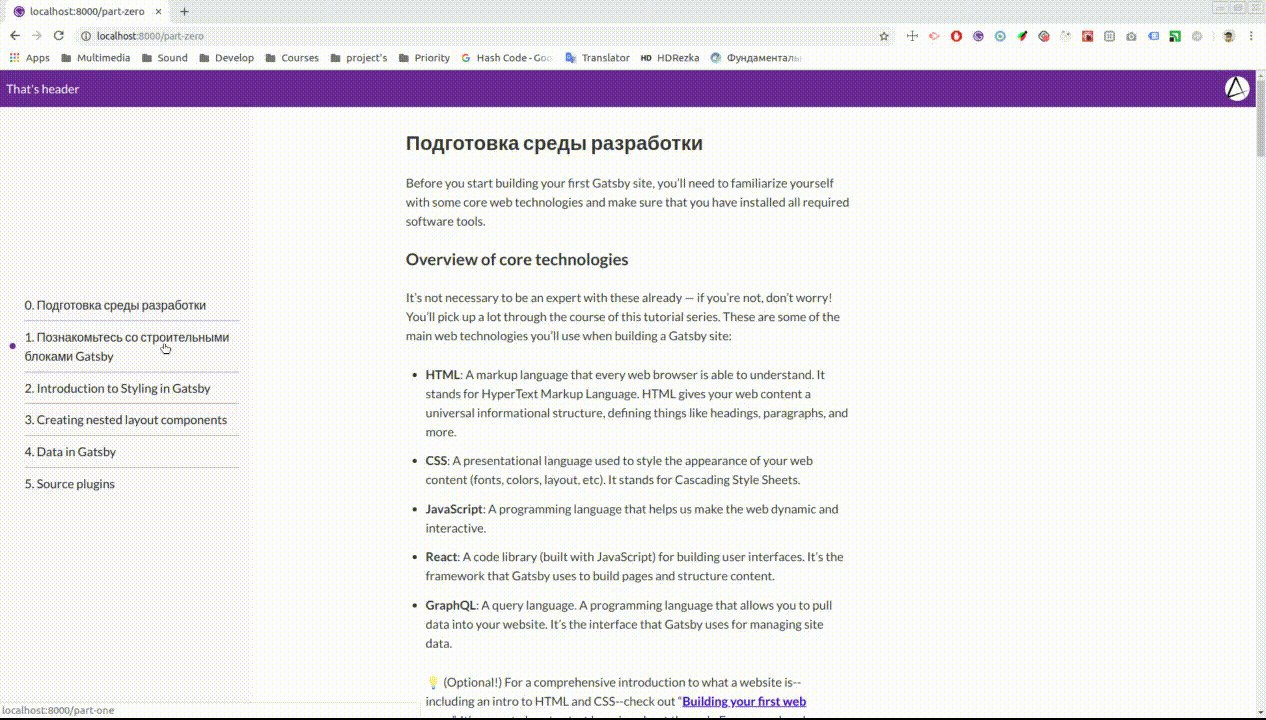Open the blue tag extension icon
The image size is (1266, 720).
pos(1153,36)
